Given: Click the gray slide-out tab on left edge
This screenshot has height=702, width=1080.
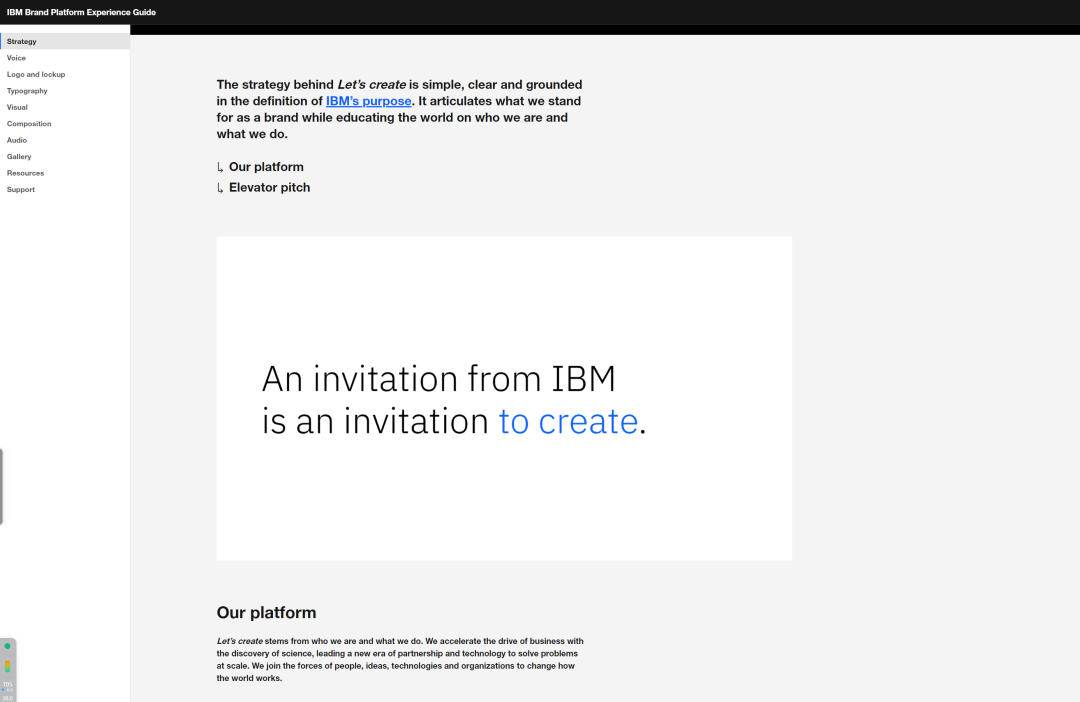Looking at the screenshot, I should point(1,486).
